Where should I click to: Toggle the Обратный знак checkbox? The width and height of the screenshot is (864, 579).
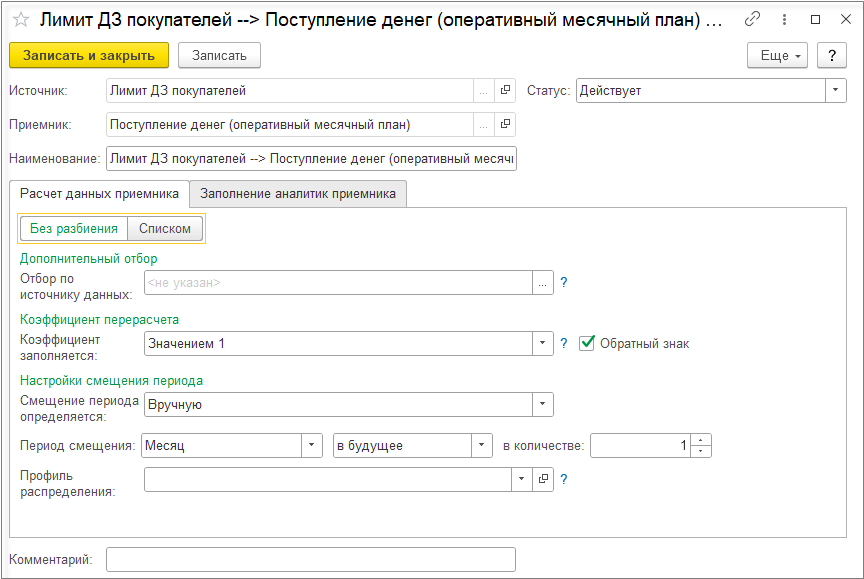(x=587, y=344)
